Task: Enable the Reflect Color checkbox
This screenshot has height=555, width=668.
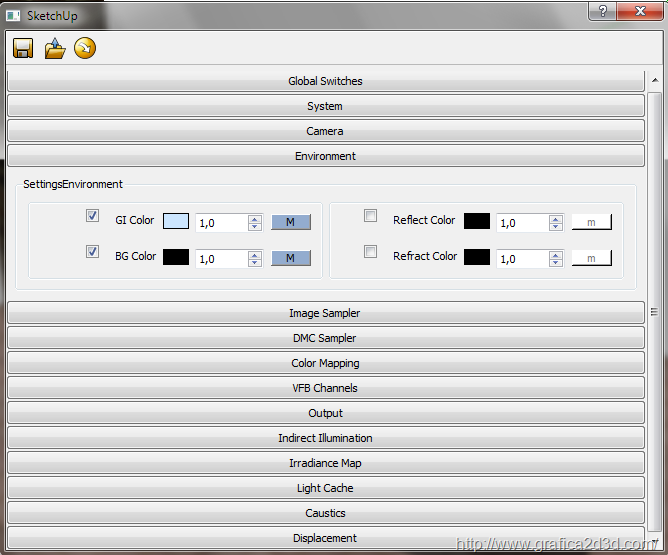Action: coord(371,216)
